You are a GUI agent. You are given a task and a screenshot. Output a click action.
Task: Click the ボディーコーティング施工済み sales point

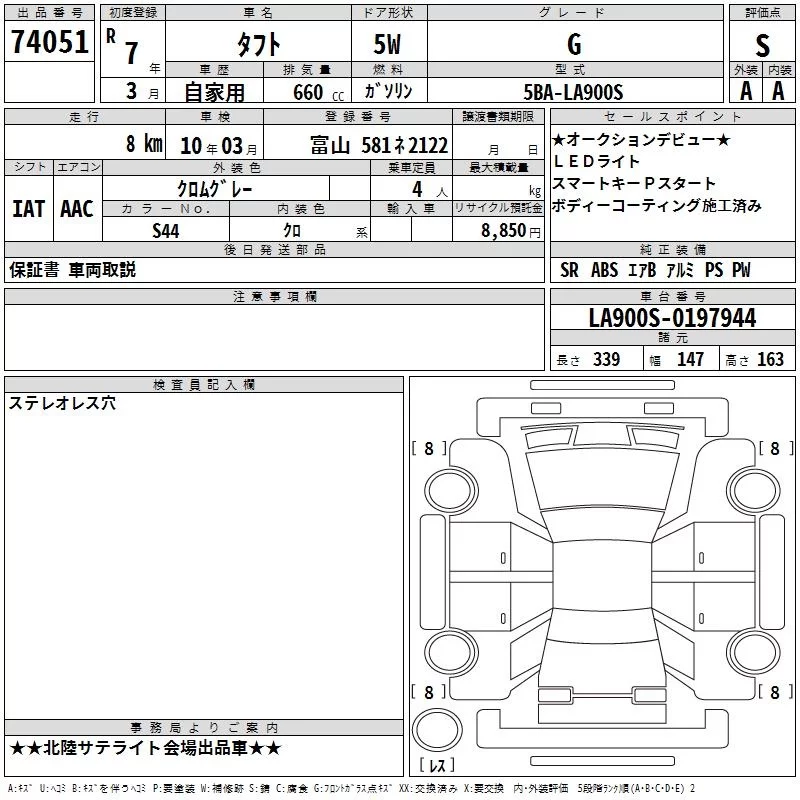tap(656, 205)
